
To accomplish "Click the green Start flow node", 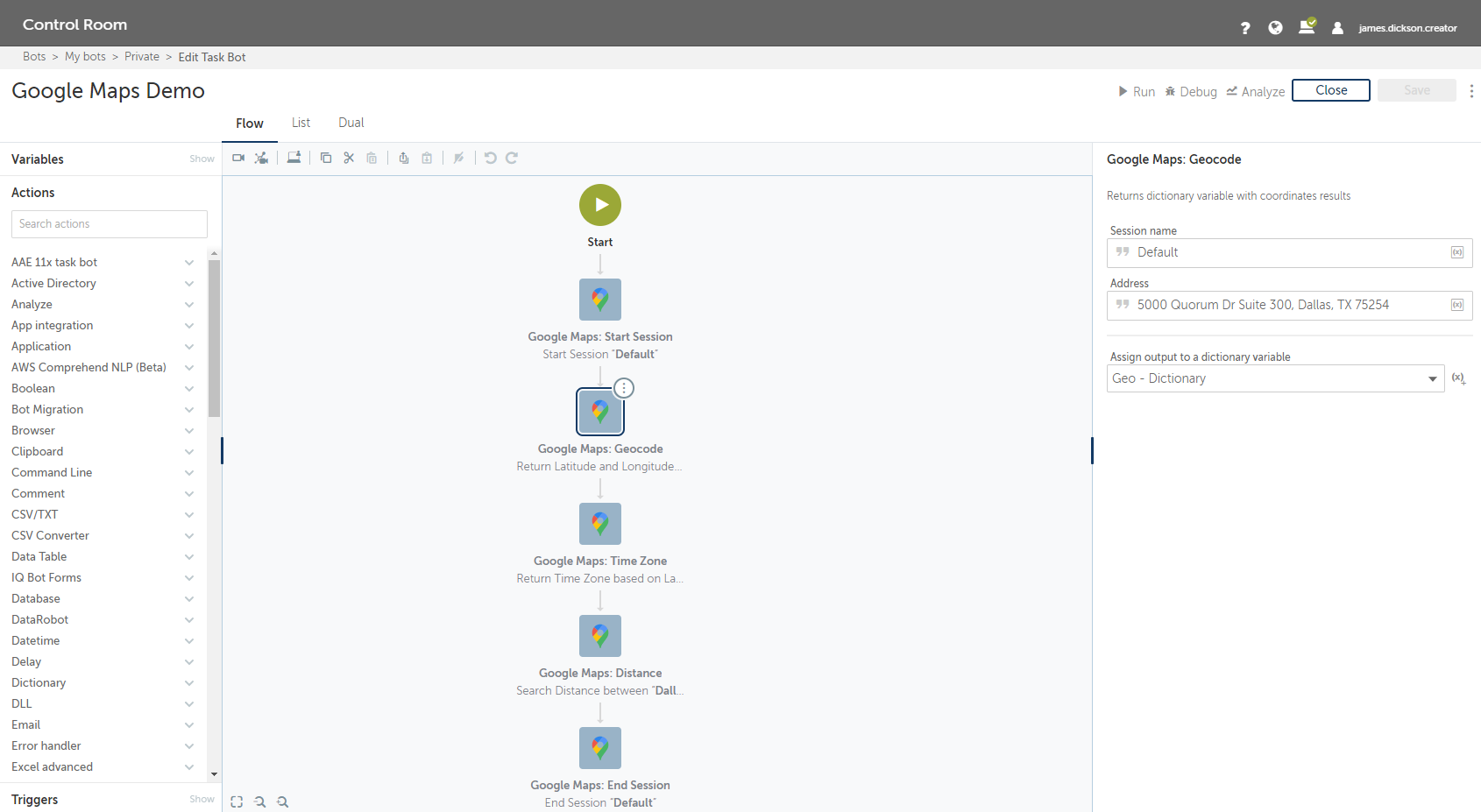I will 600,205.
